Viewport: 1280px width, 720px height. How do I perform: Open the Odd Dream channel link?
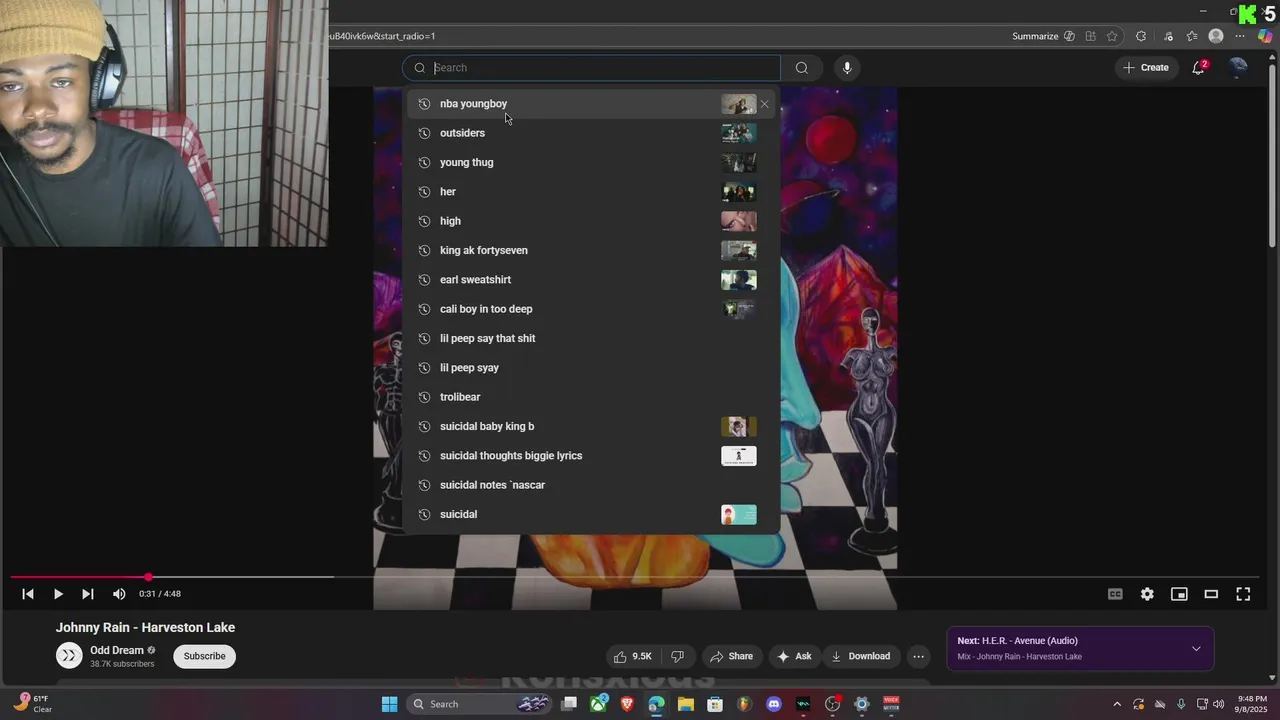click(117, 650)
